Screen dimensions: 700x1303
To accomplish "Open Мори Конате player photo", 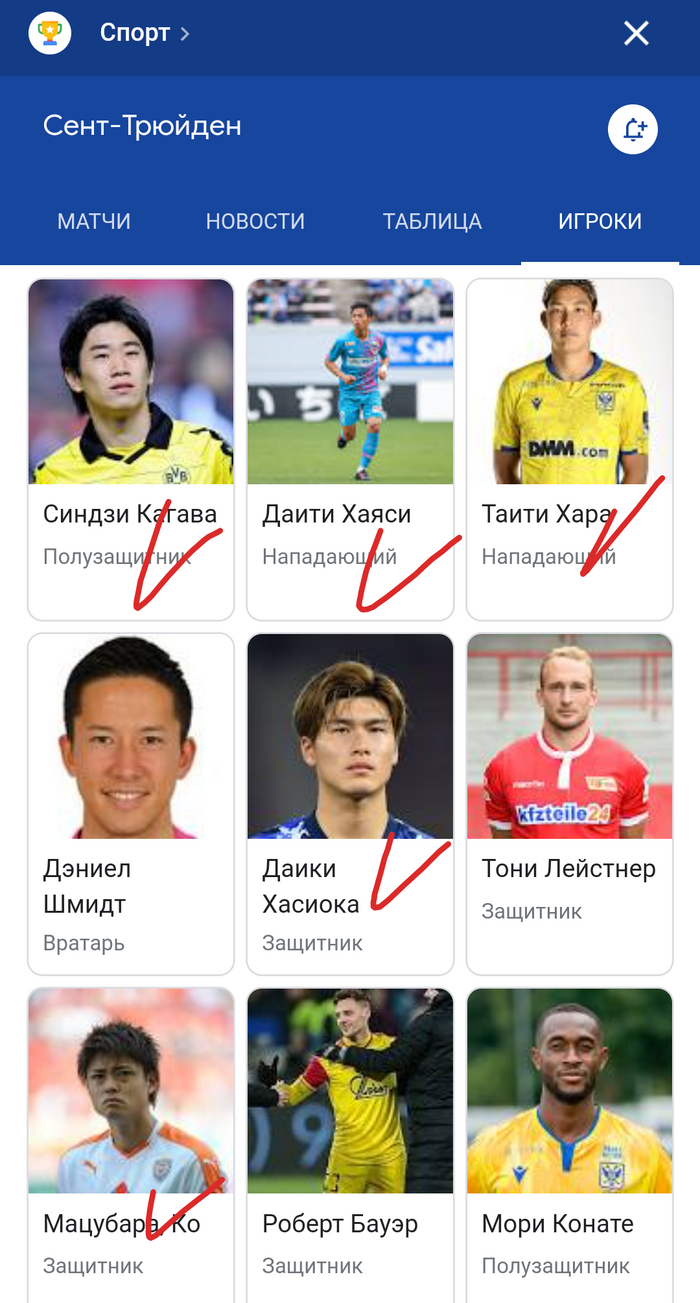I will (x=570, y=1091).
